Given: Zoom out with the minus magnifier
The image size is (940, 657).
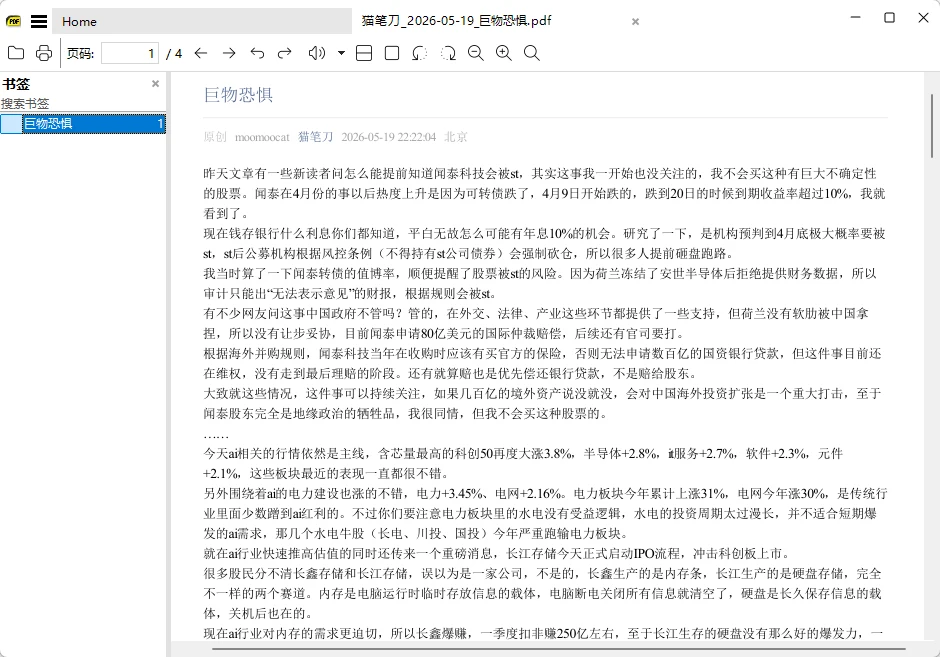Looking at the screenshot, I should (475, 53).
